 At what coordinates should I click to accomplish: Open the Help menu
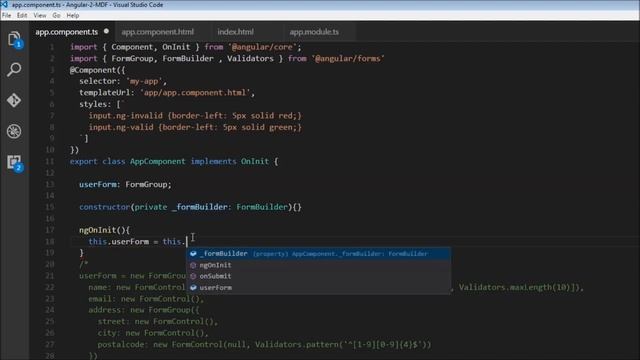(x=73, y=16)
